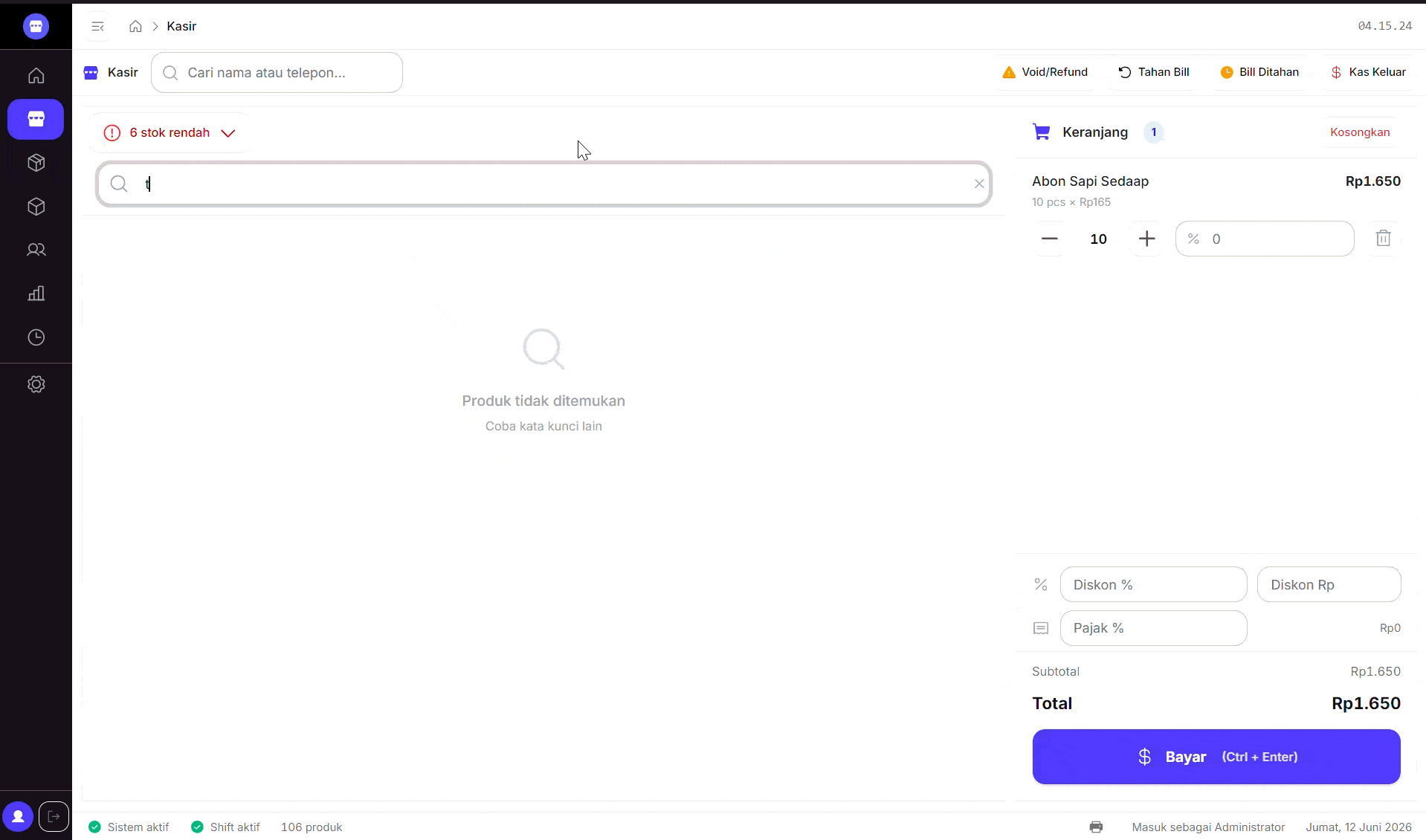
Task: Click the Total Rp1.650 amount
Action: tap(1366, 703)
